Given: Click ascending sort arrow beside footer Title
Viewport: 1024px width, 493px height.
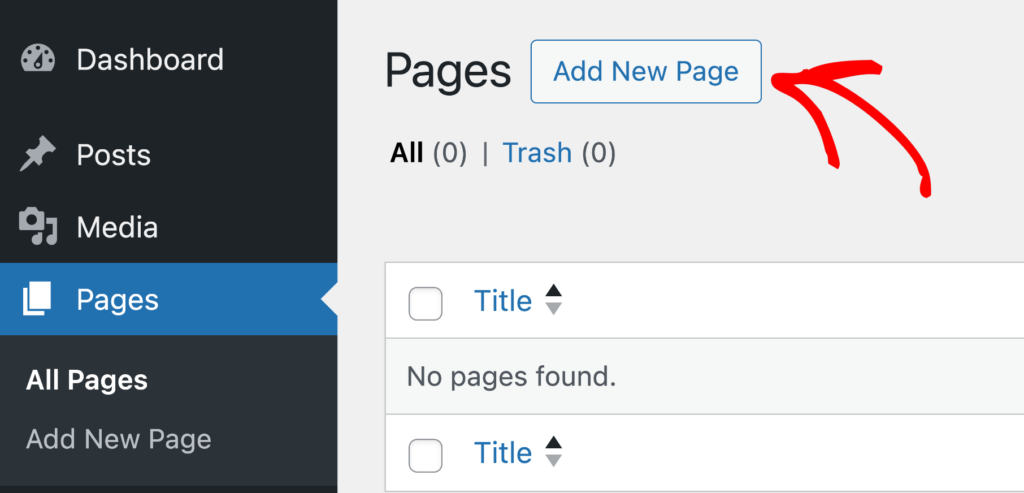Looking at the screenshot, I should (x=554, y=443).
